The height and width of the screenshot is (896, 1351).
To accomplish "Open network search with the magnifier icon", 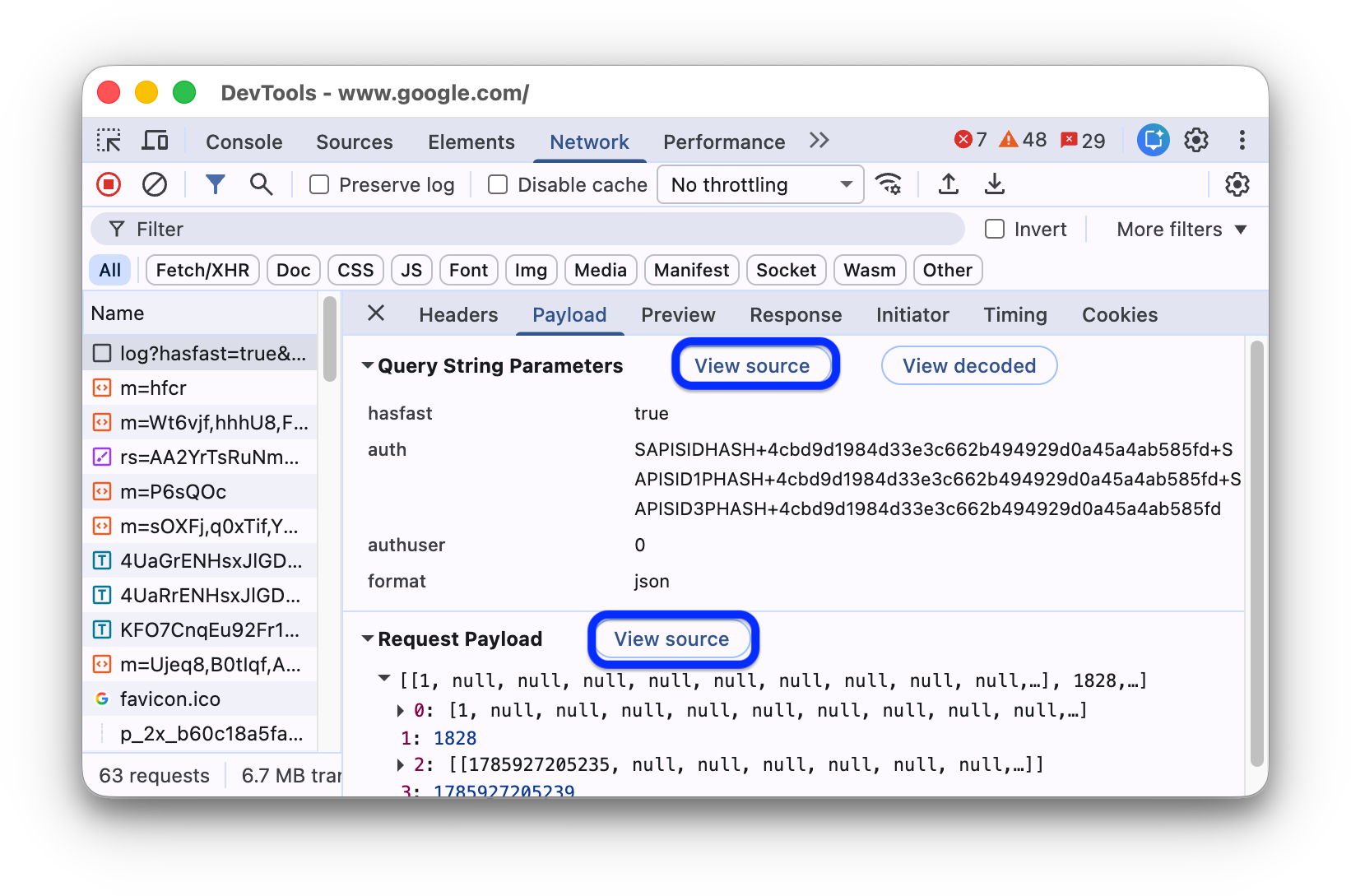I will (x=261, y=184).
